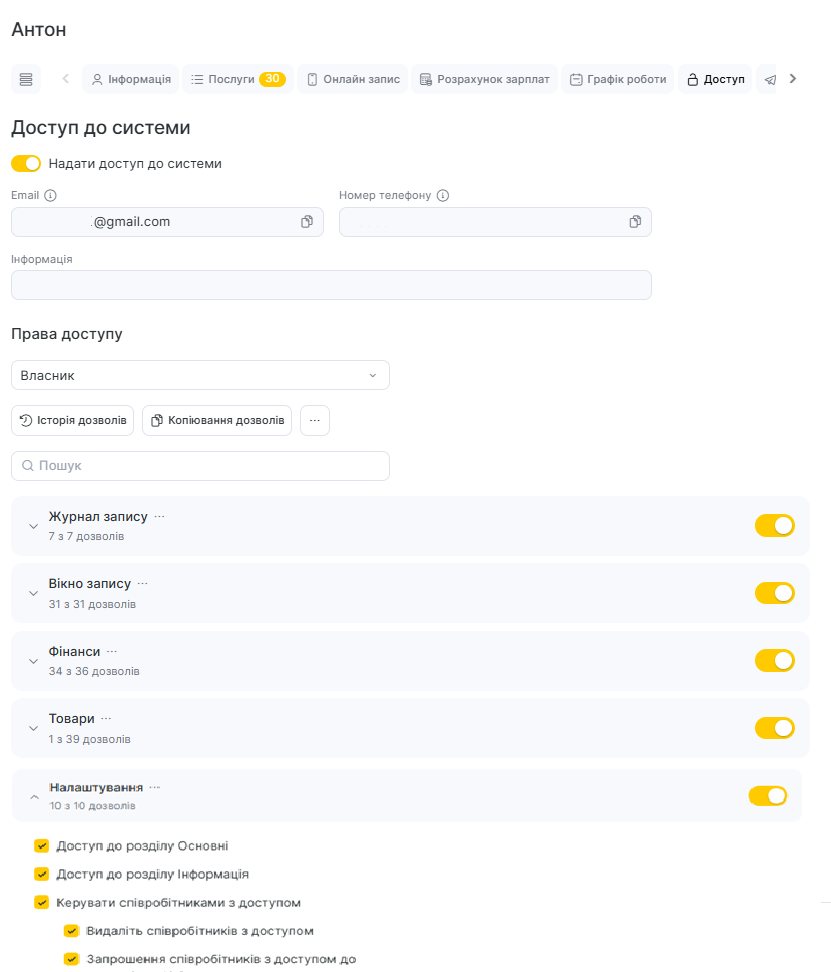Uncheck Доступ до розділу Основні

click(x=42, y=846)
